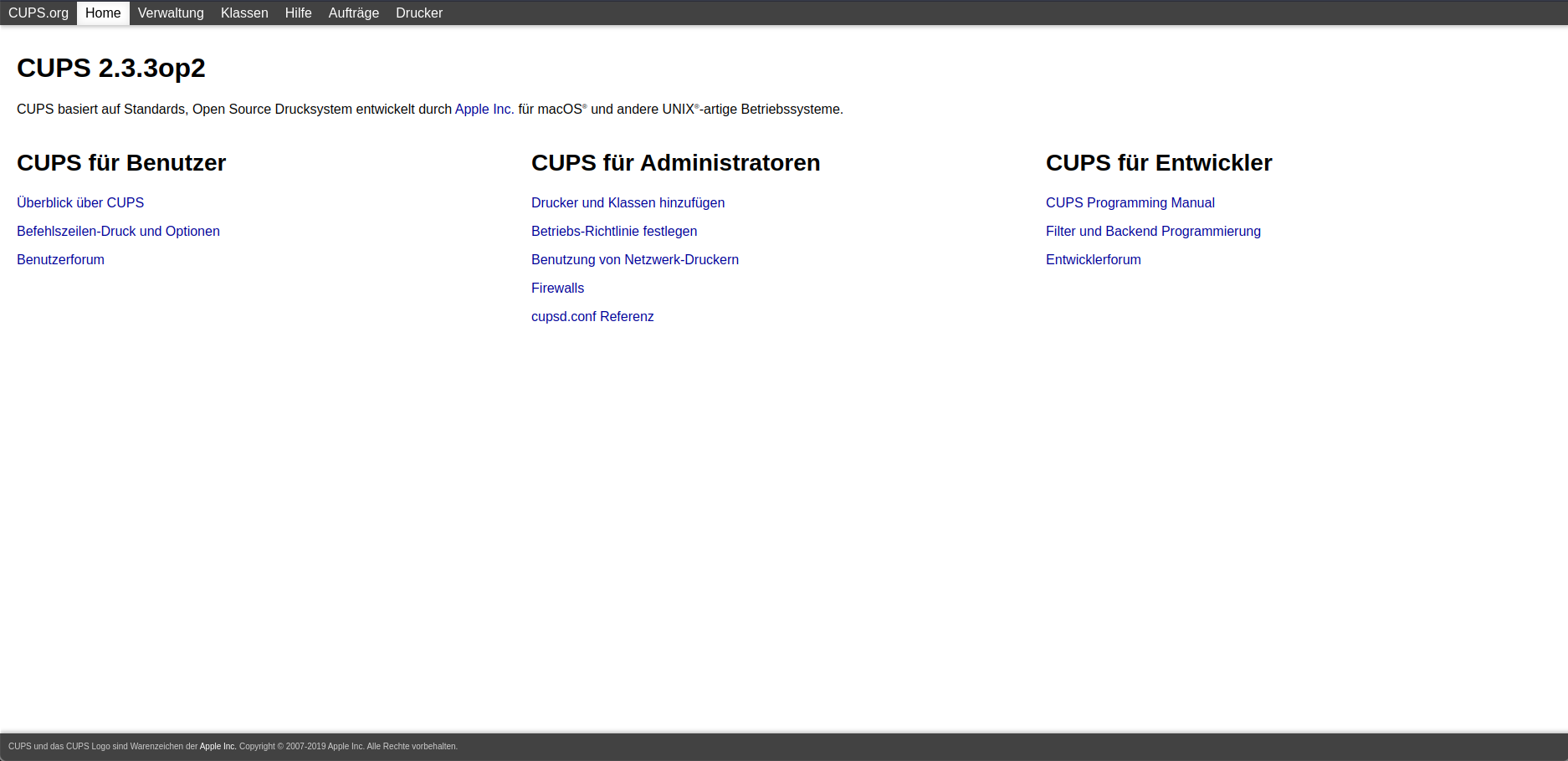Switch to the Verwaltung tab
The width and height of the screenshot is (1568, 761).
coord(171,13)
